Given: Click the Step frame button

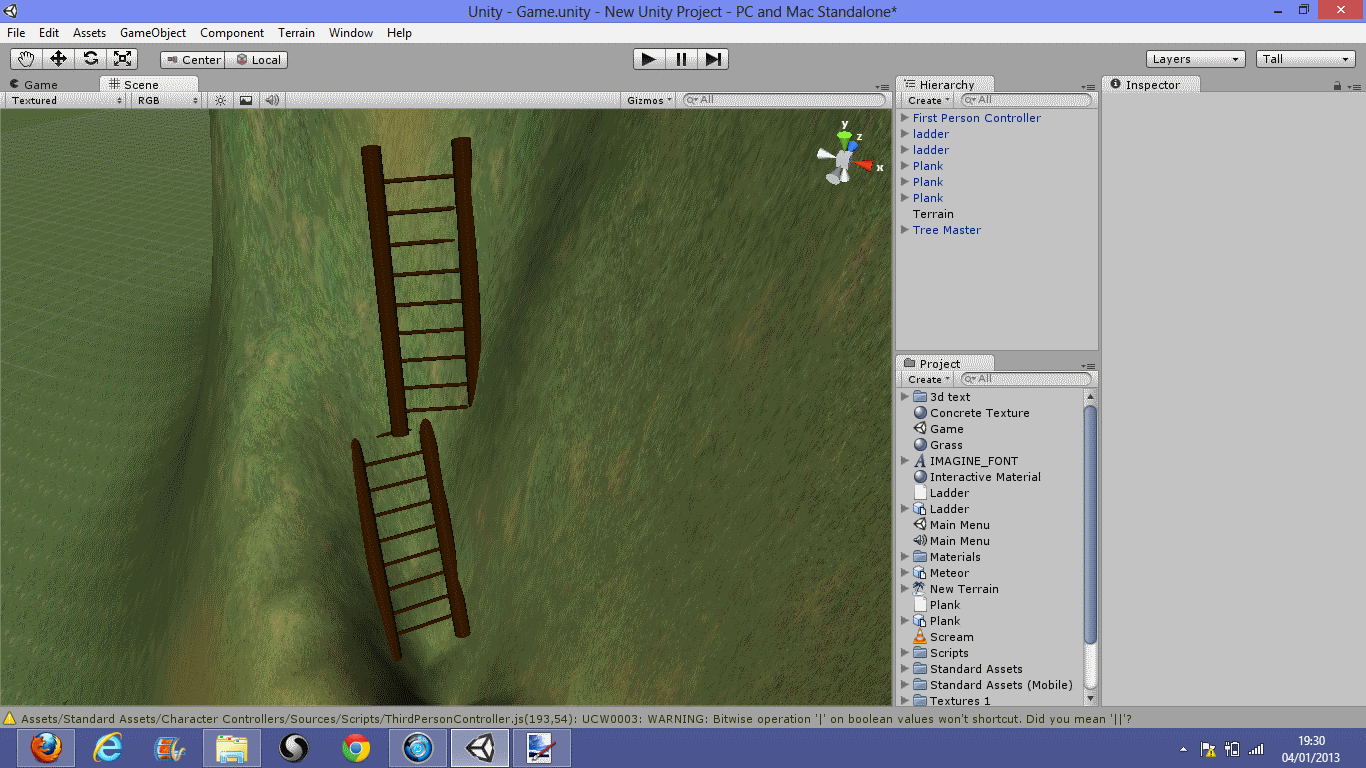Looking at the screenshot, I should click(x=712, y=59).
